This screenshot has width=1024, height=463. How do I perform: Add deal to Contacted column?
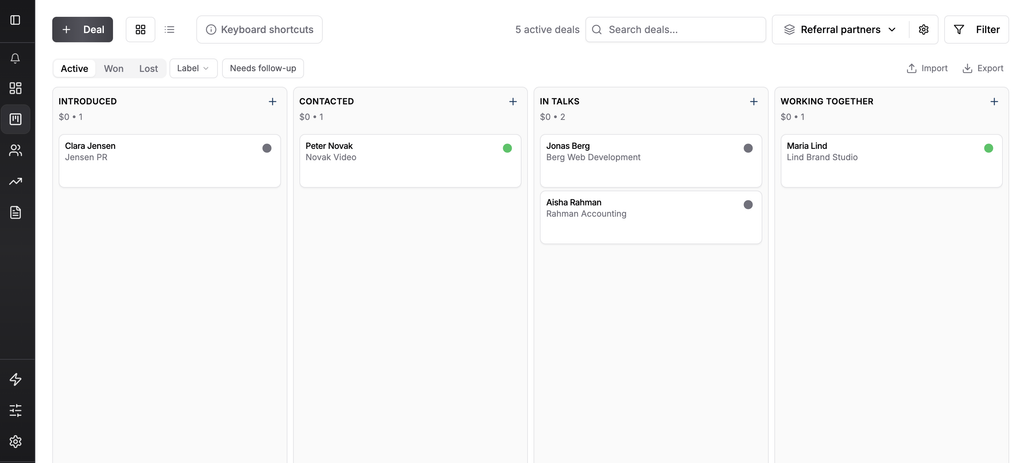point(513,101)
